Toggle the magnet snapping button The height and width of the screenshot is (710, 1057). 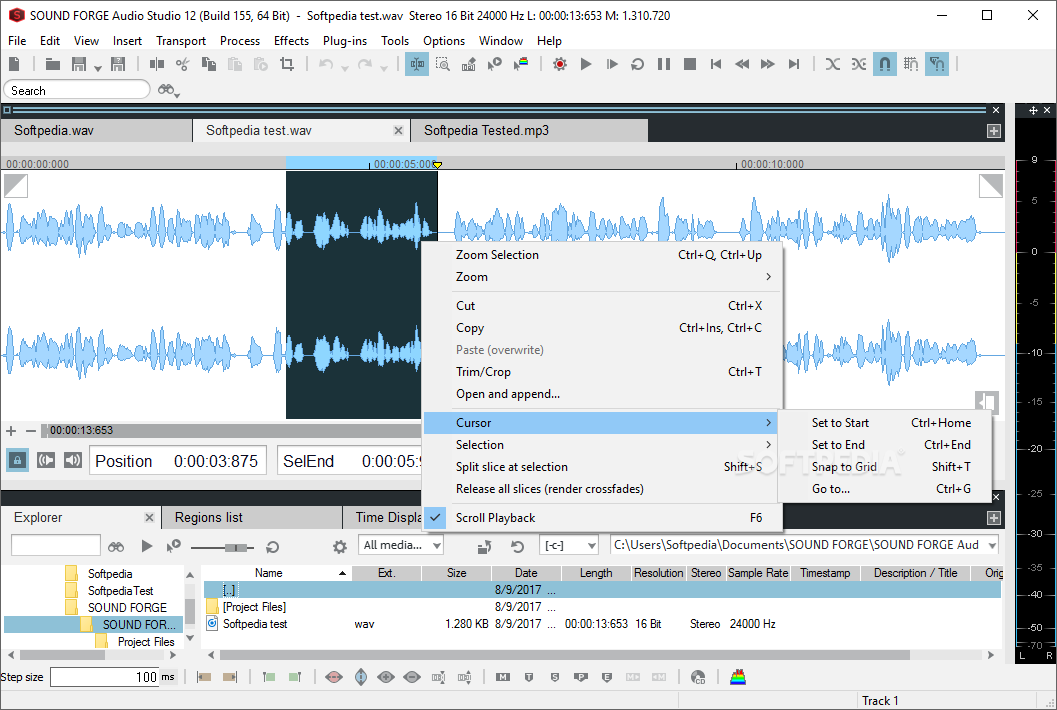click(884, 64)
